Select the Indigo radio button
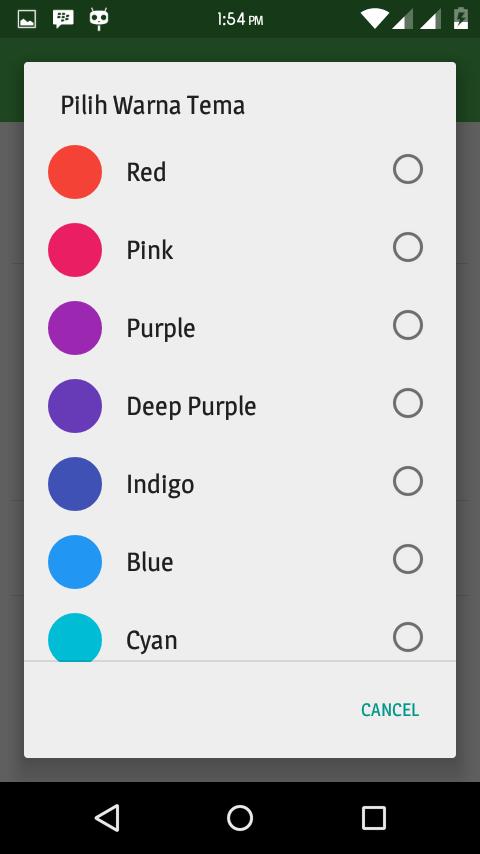The width and height of the screenshot is (480, 854). tap(408, 481)
